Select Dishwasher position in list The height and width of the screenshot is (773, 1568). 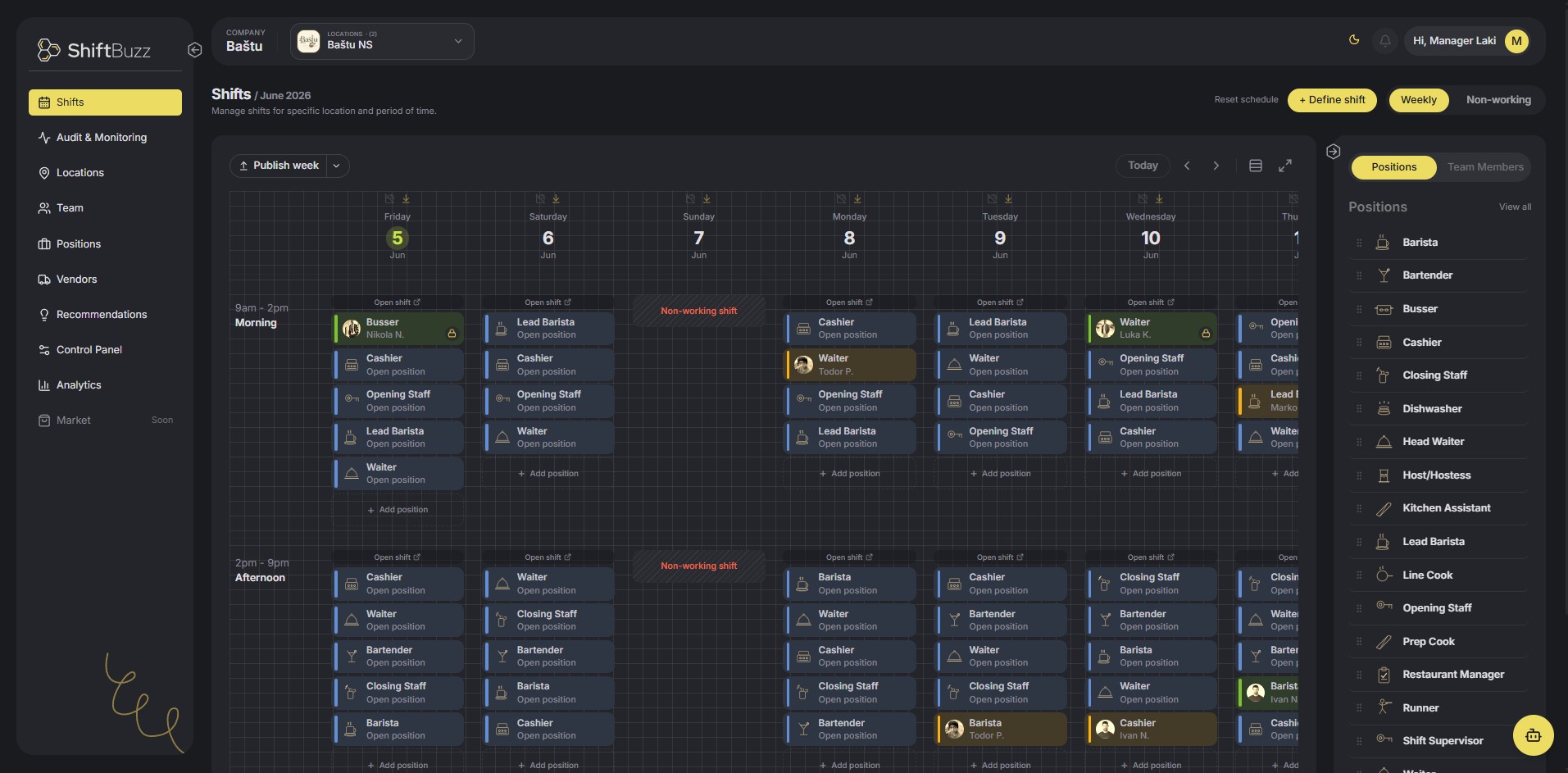coord(1438,409)
